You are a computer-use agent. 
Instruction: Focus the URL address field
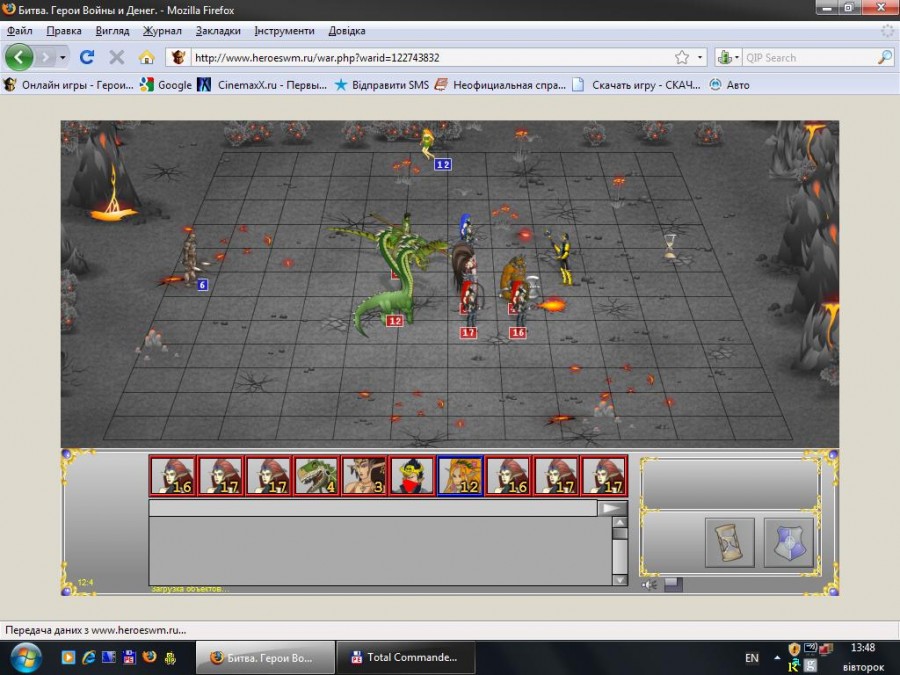pyautogui.click(x=430, y=57)
